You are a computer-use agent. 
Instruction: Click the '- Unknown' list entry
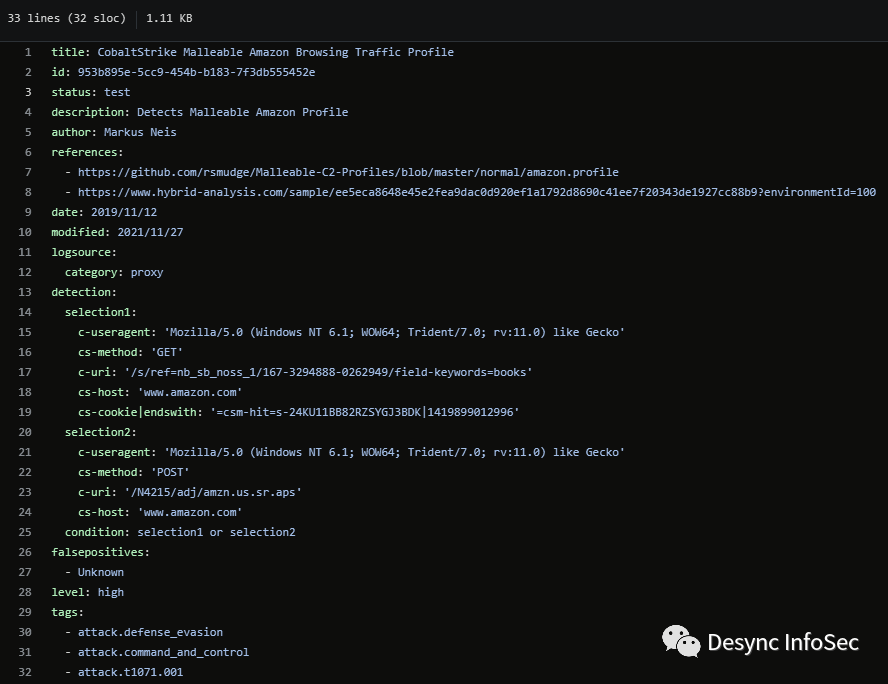(x=94, y=572)
